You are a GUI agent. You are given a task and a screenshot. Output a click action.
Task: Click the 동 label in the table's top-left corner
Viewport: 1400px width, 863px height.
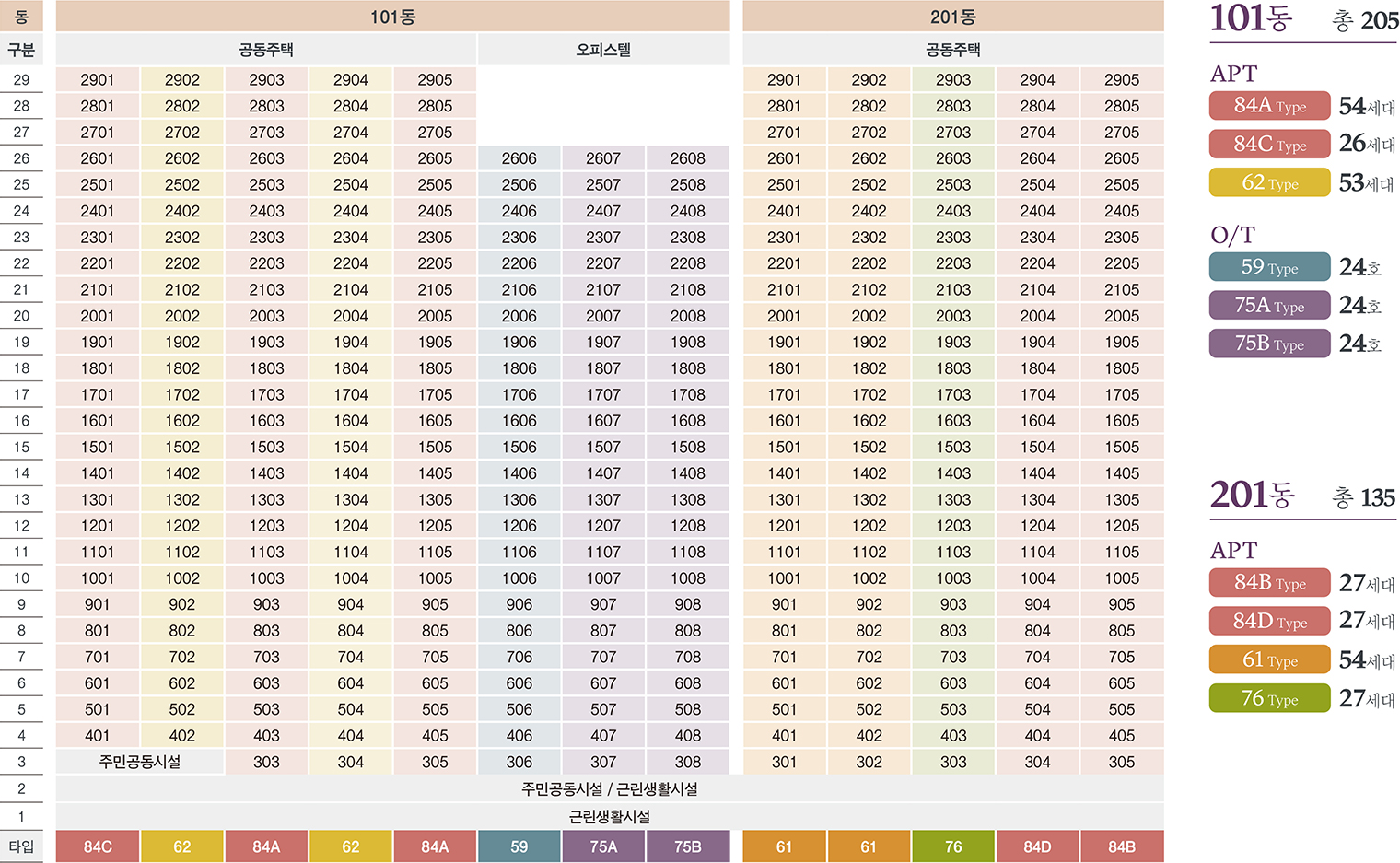[21, 17]
